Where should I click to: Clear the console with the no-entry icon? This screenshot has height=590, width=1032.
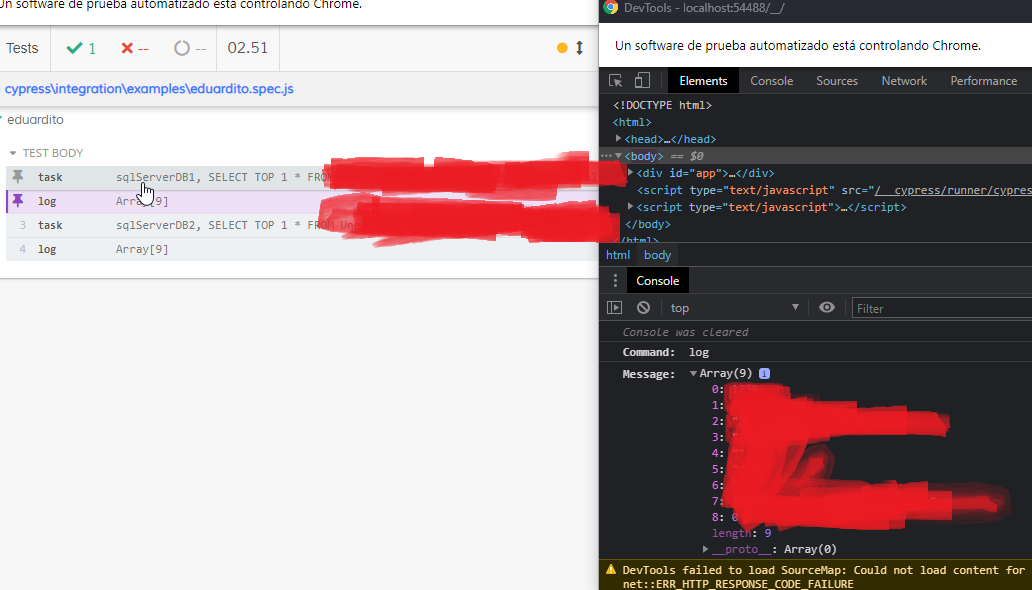coord(642,307)
